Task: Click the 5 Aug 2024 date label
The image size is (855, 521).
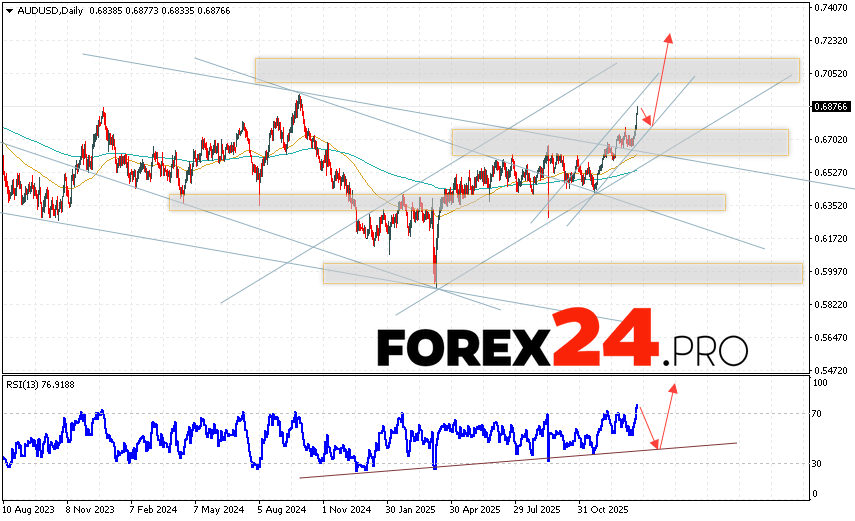Action: click(x=281, y=508)
